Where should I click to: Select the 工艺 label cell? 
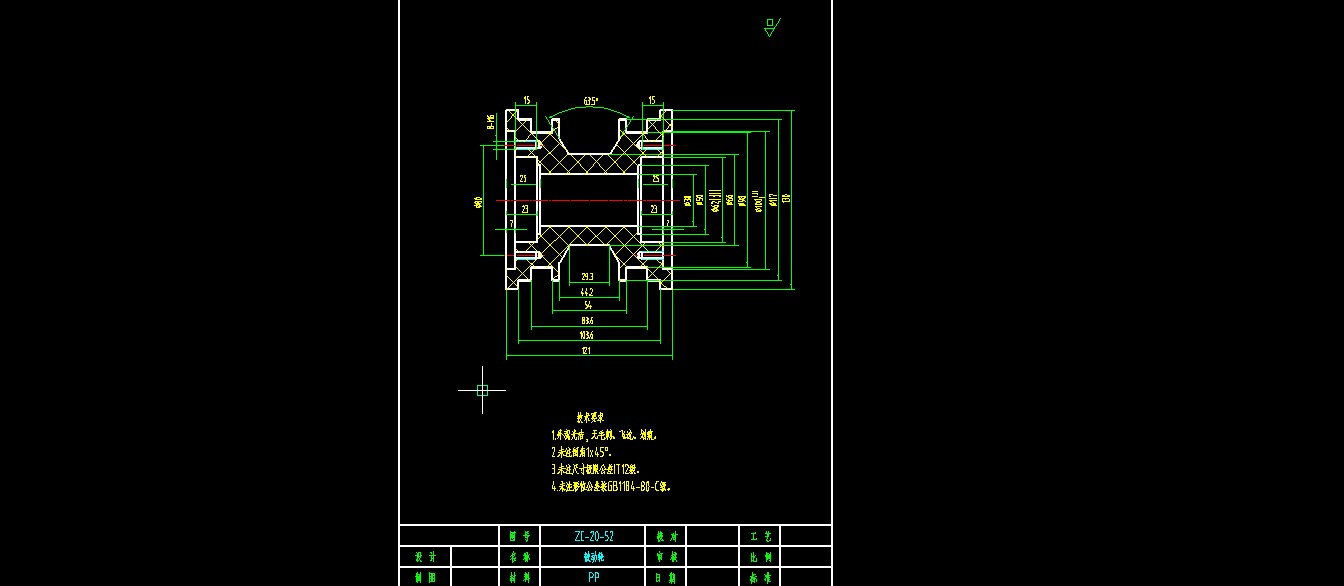click(760, 536)
